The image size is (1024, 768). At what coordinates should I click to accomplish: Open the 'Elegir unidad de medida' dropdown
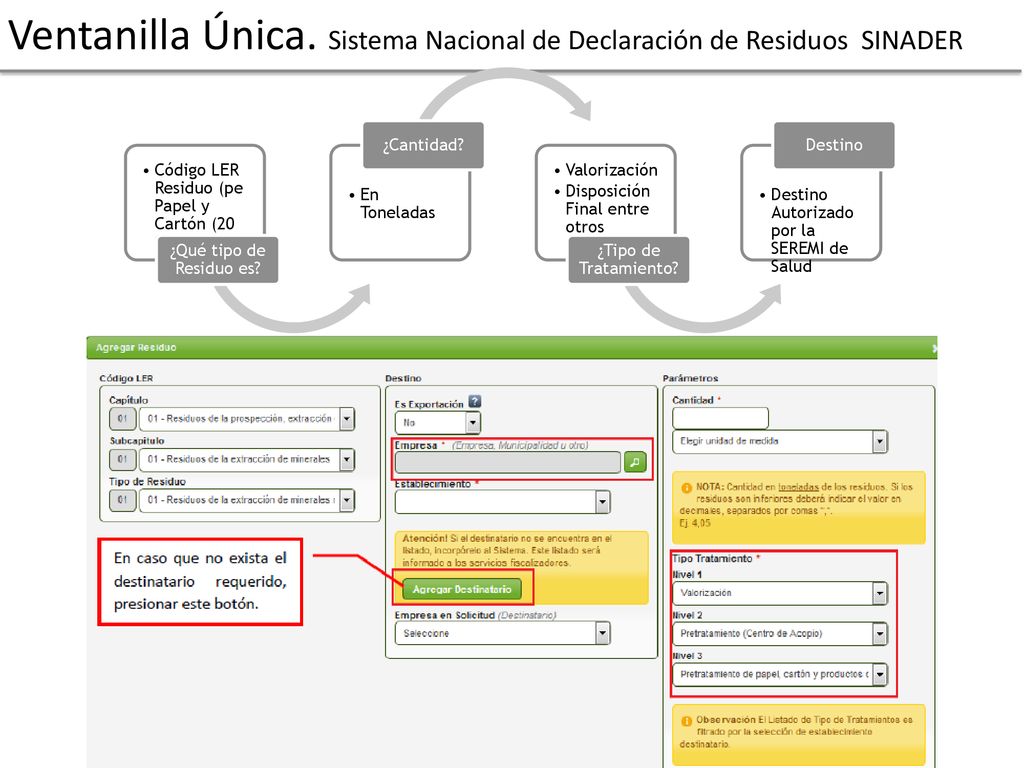click(x=780, y=441)
